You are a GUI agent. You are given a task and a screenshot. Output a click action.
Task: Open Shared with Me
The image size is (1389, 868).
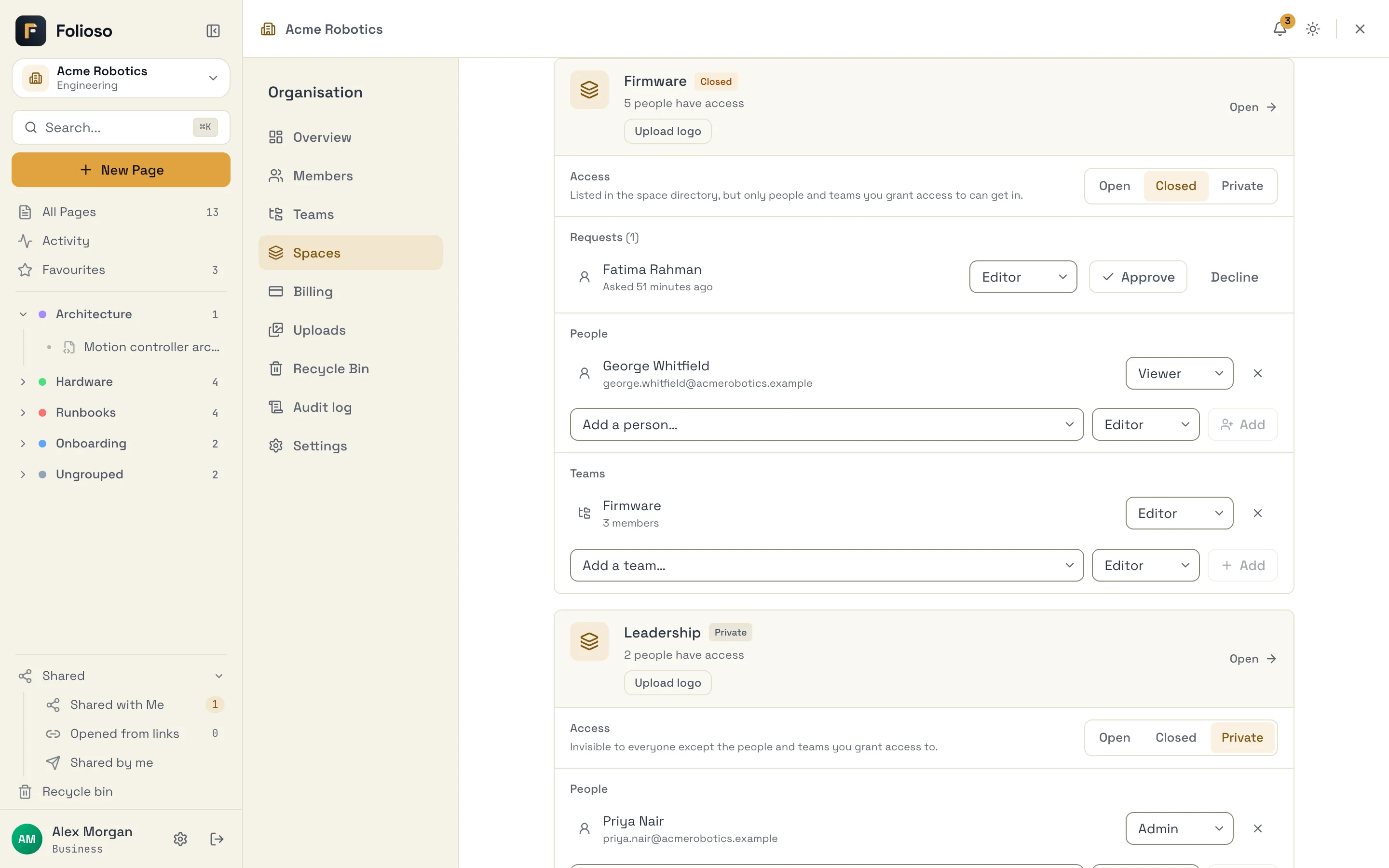point(135,705)
